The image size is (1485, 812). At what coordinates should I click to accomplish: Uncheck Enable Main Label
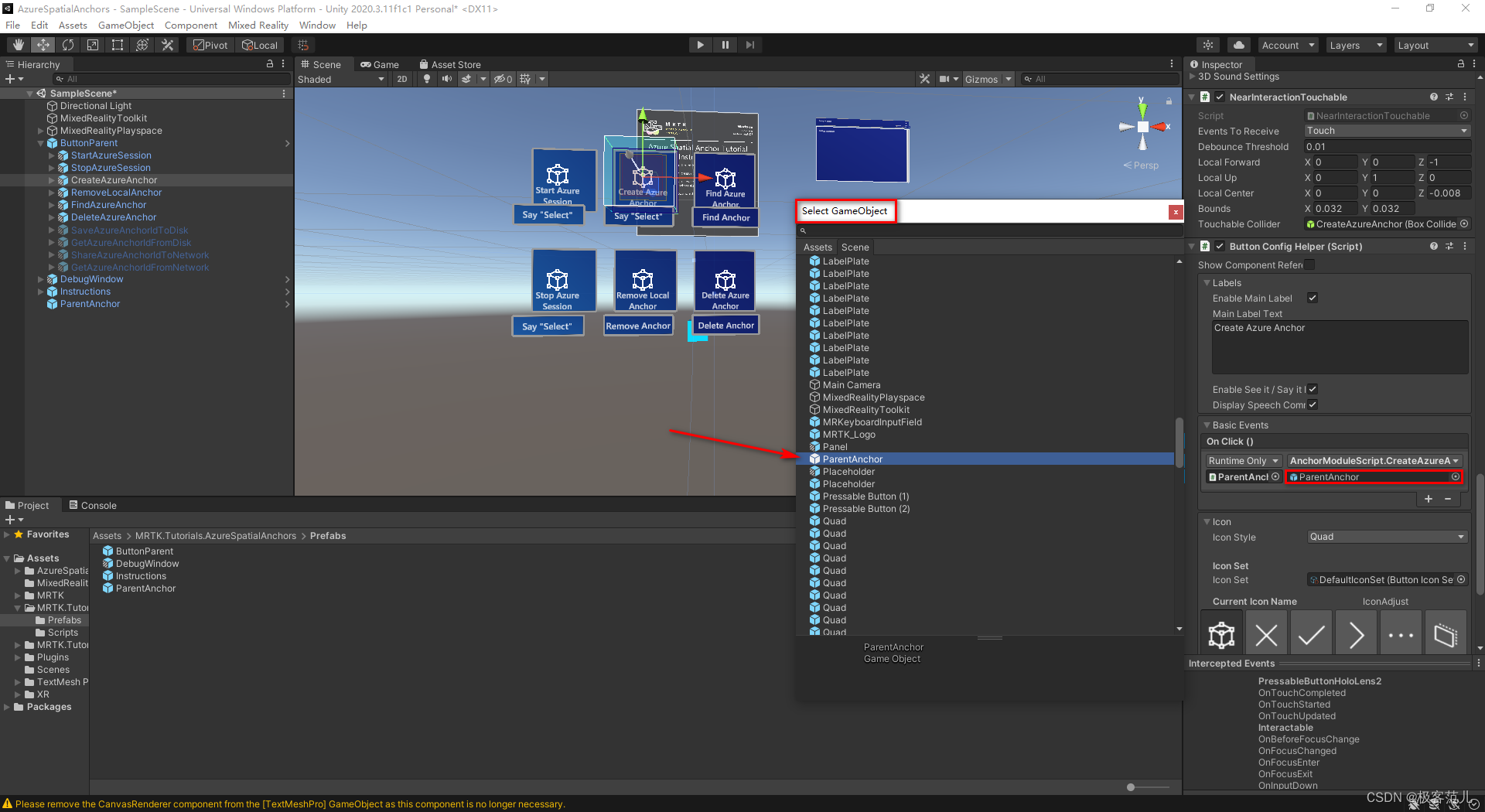(1313, 298)
